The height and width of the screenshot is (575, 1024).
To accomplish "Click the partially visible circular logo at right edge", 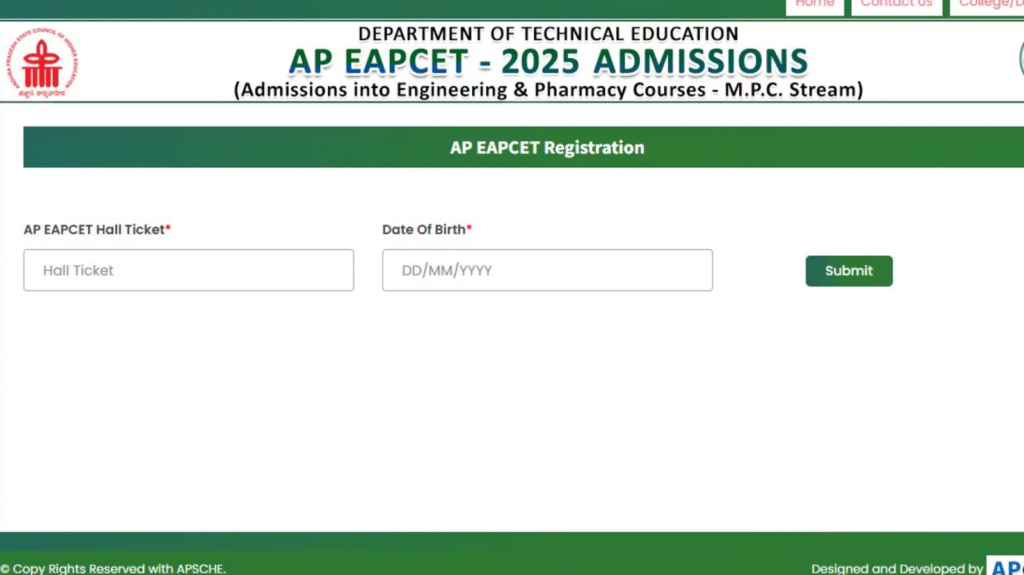I will pos(1021,59).
